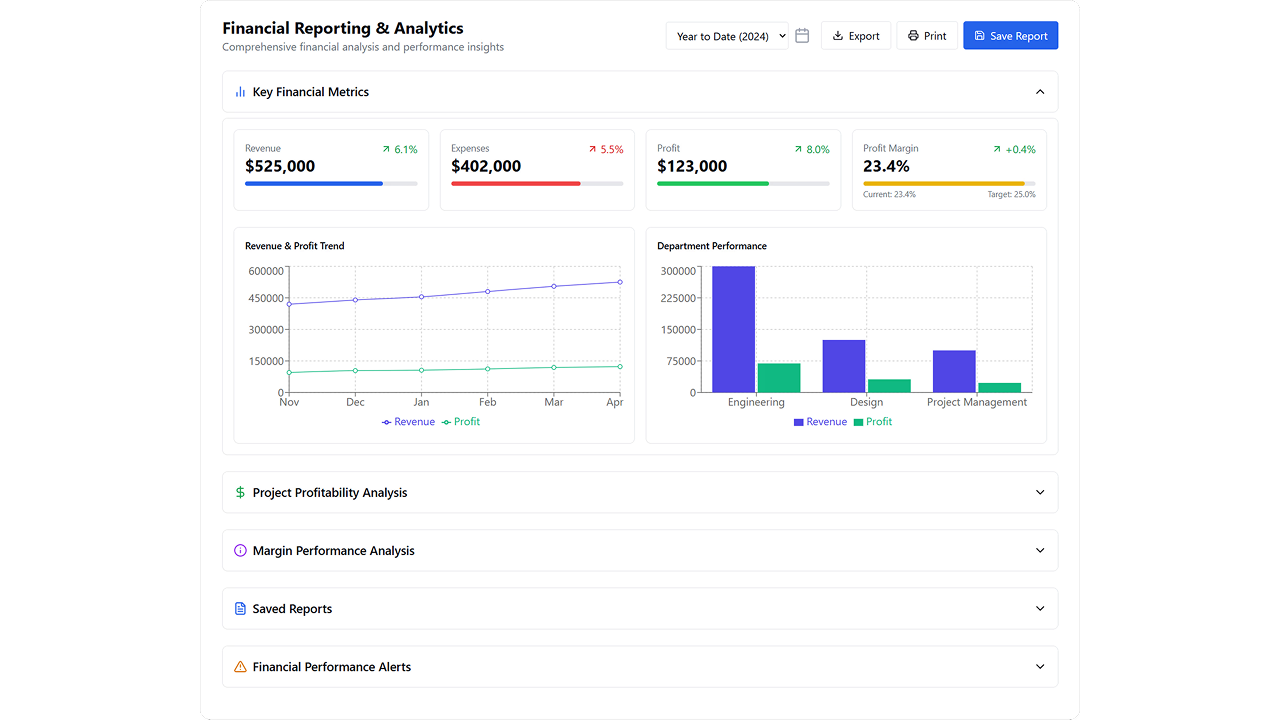Expand the Project Profitability Analysis section
The height and width of the screenshot is (720, 1280).
[x=1040, y=493]
